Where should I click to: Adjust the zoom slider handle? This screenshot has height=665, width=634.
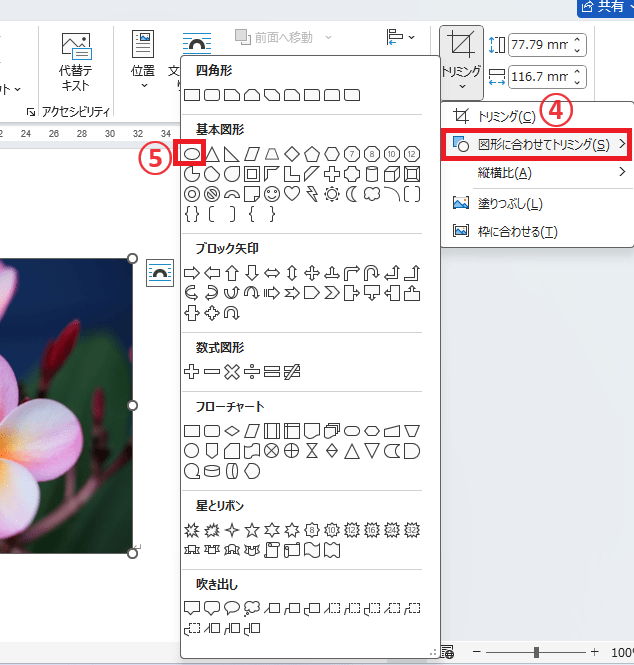point(536,652)
